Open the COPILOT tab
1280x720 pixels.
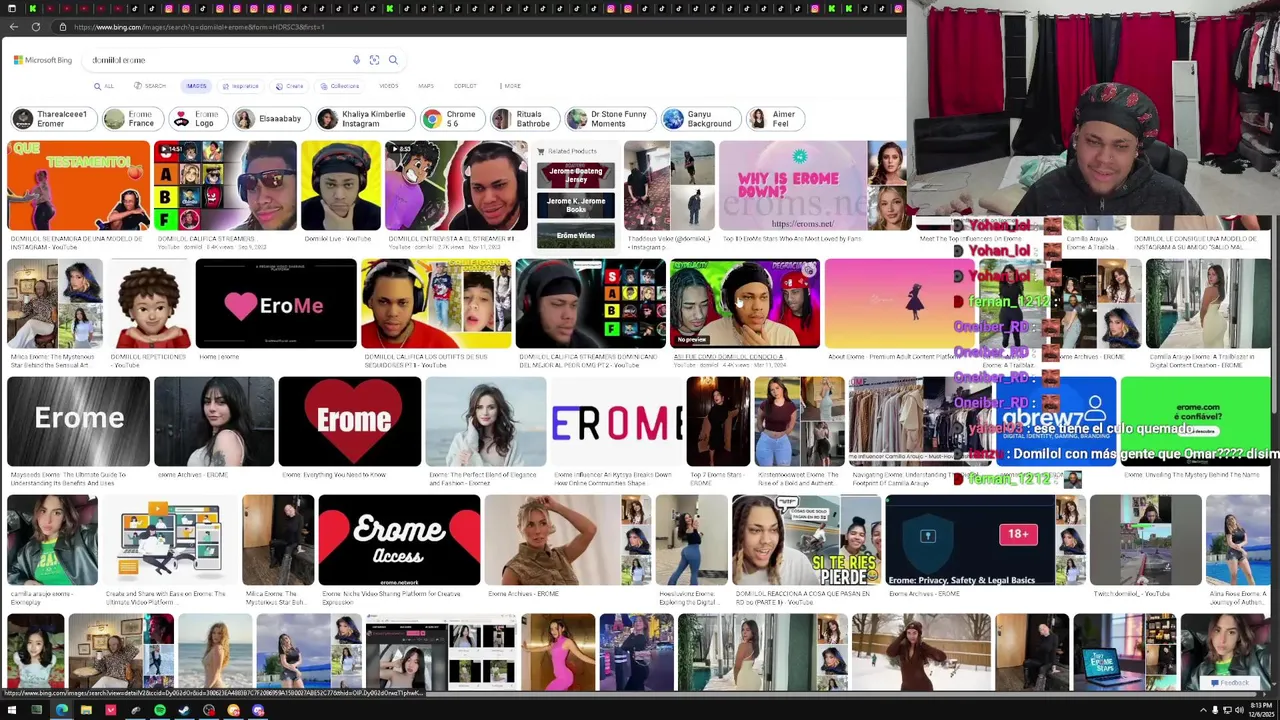[x=465, y=86]
